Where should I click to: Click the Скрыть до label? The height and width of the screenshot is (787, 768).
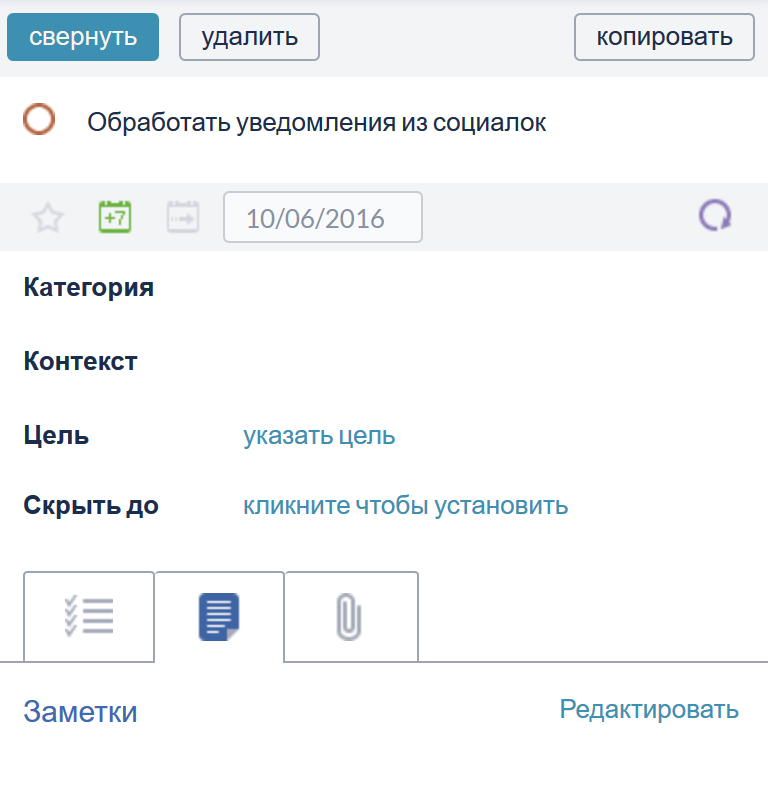(x=91, y=505)
